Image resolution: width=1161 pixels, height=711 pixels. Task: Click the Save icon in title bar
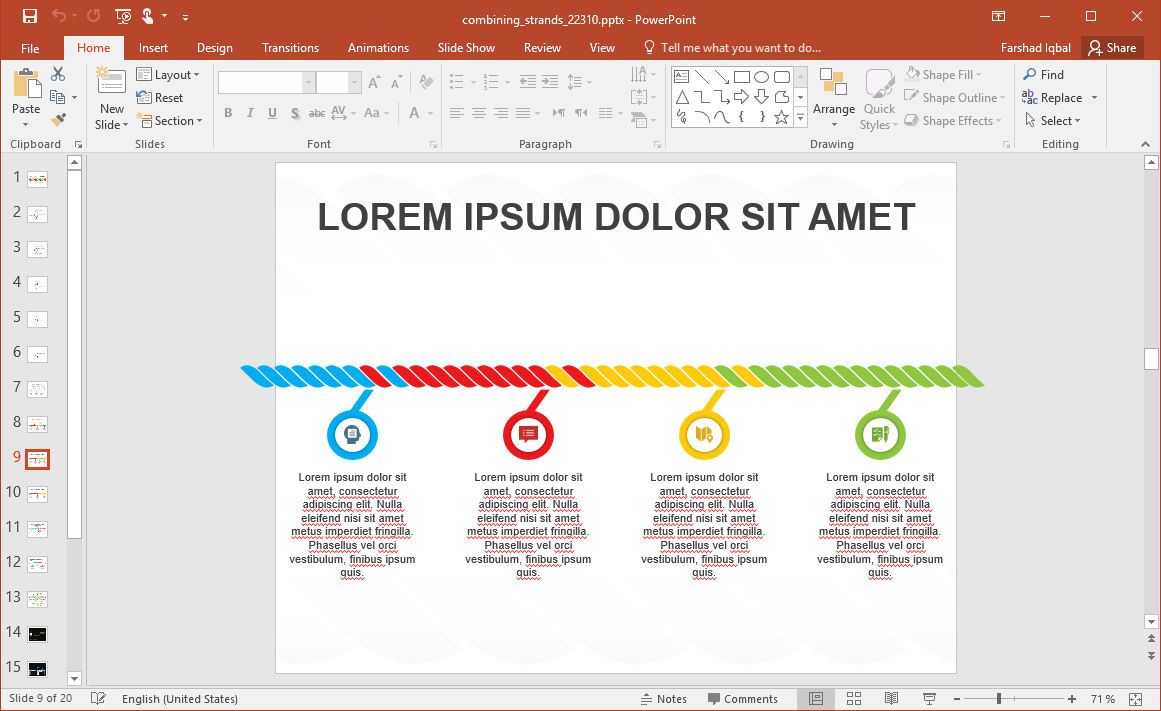29,16
